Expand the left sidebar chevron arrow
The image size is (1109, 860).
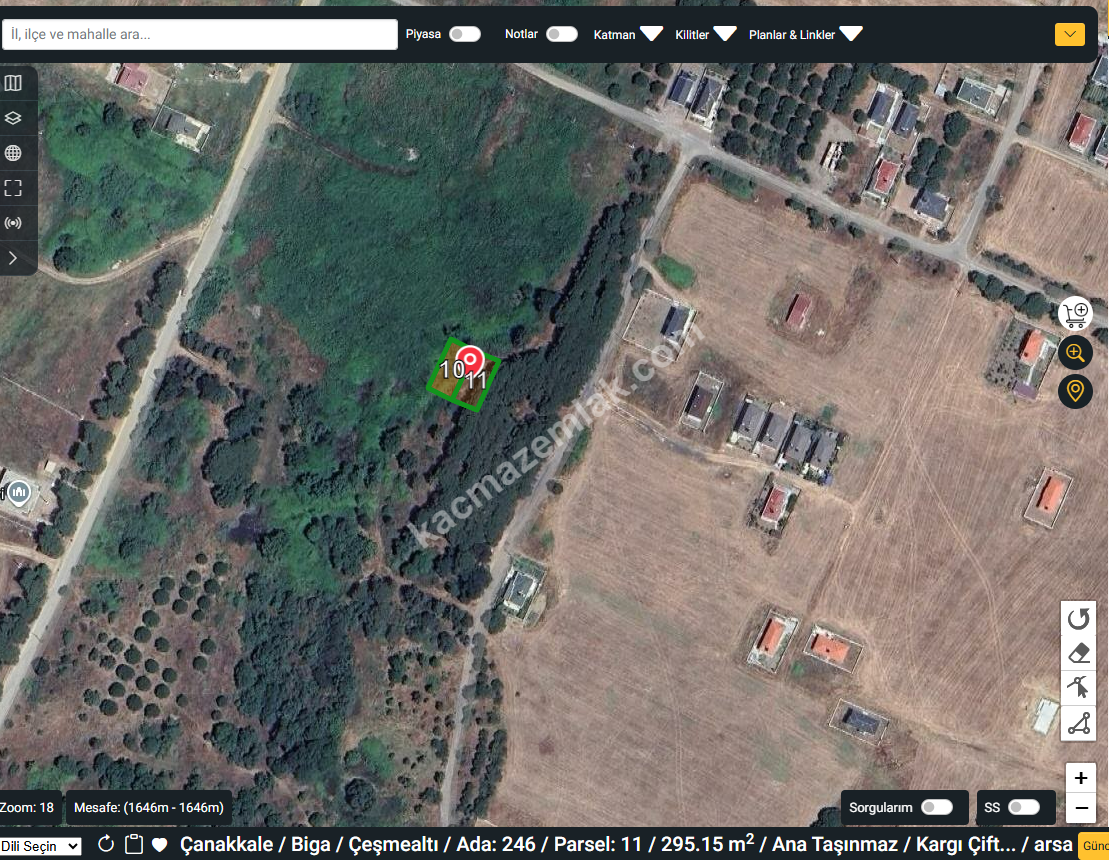tap(14, 258)
